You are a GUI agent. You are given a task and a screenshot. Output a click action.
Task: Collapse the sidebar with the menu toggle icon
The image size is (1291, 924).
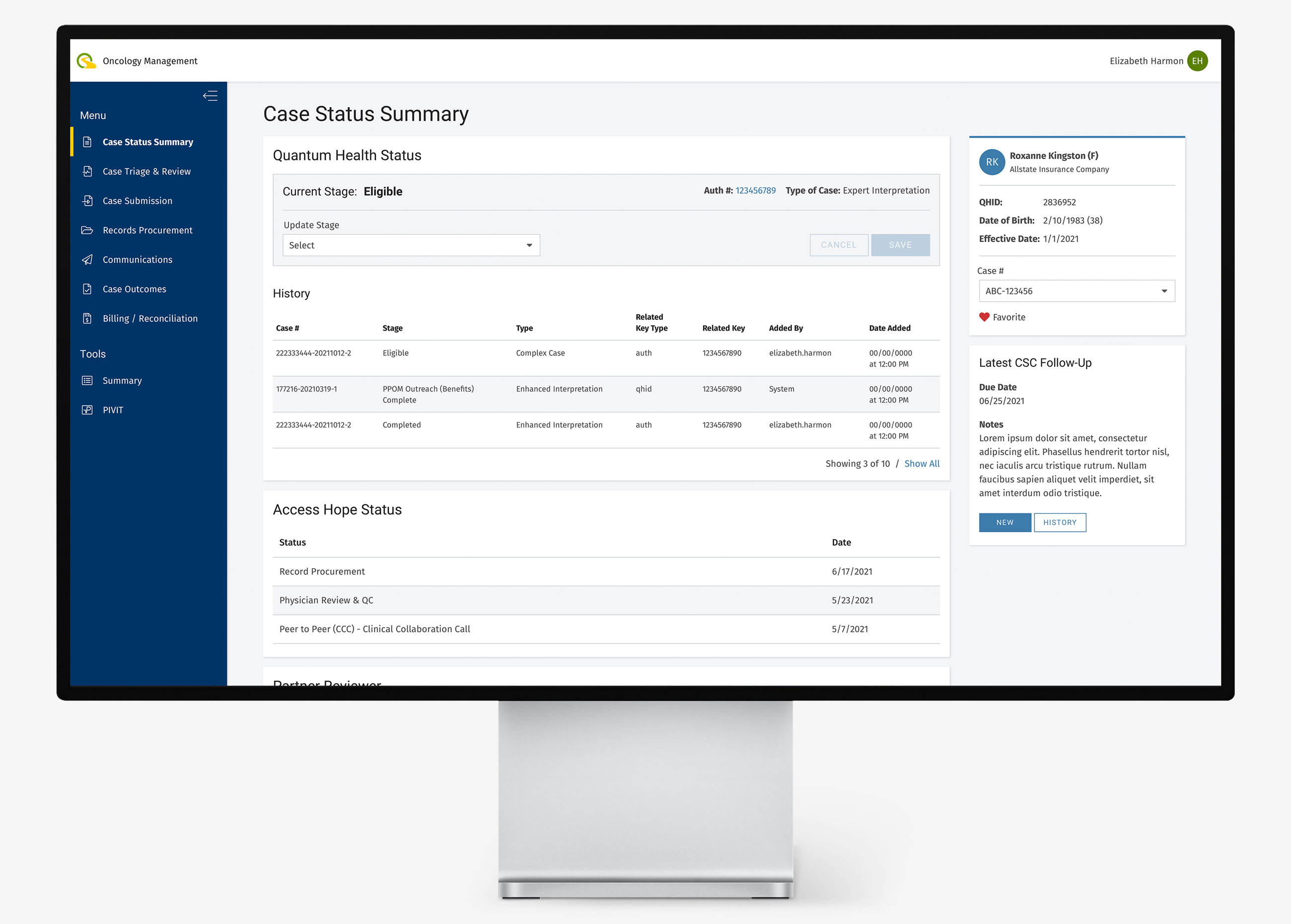pyautogui.click(x=210, y=96)
